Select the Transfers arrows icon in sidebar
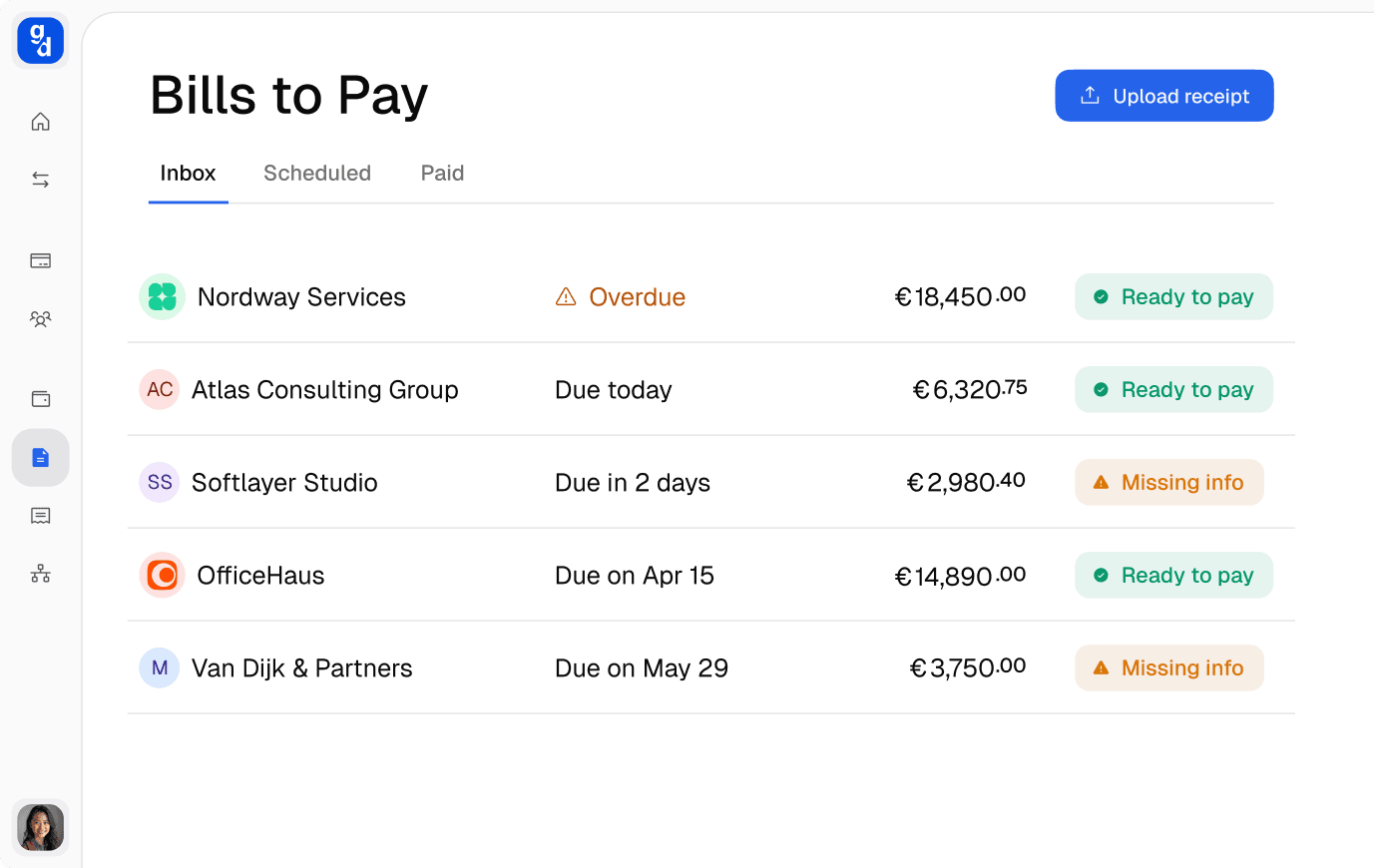1374x868 pixels. [x=40, y=179]
